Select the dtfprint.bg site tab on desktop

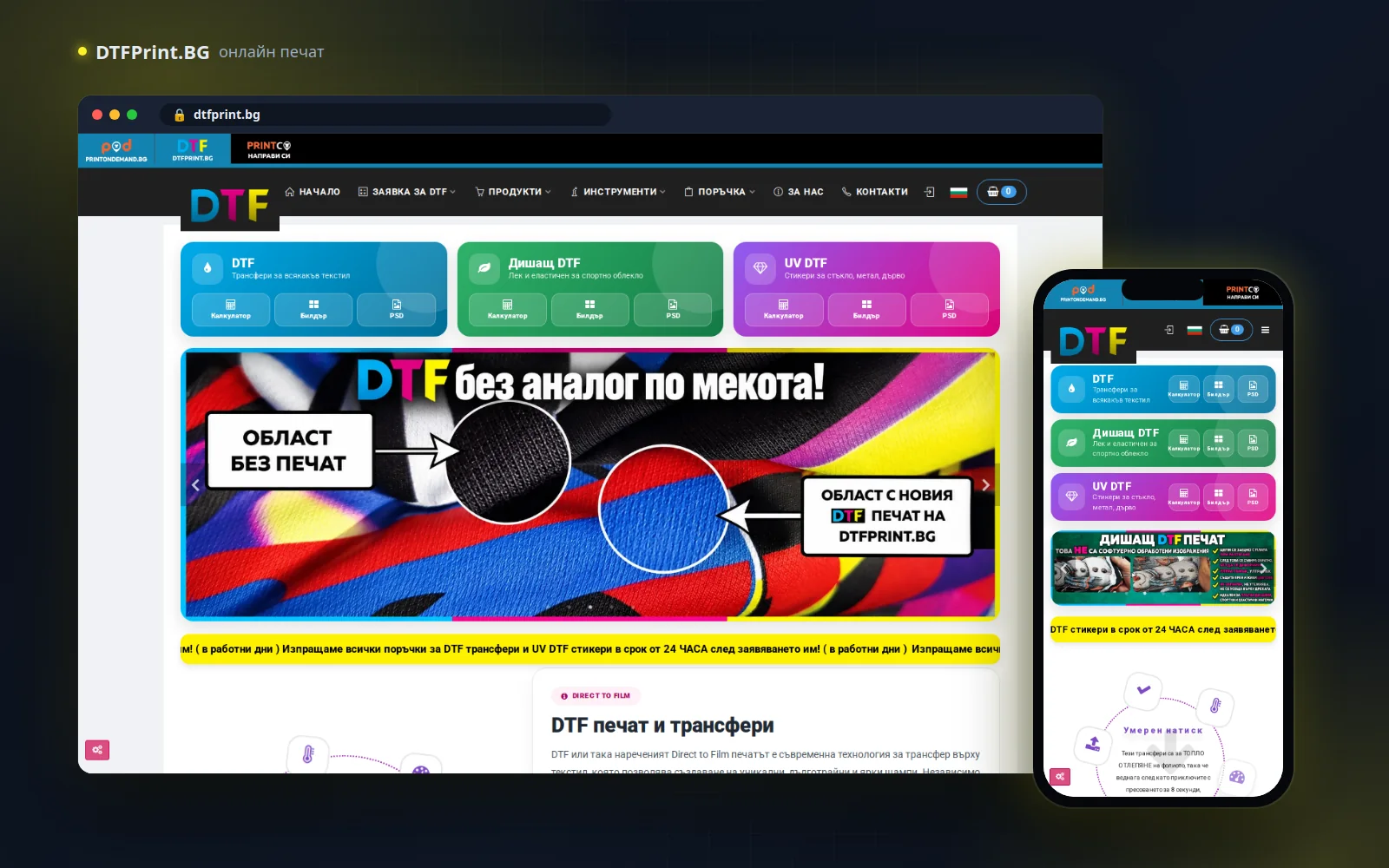tap(193, 150)
